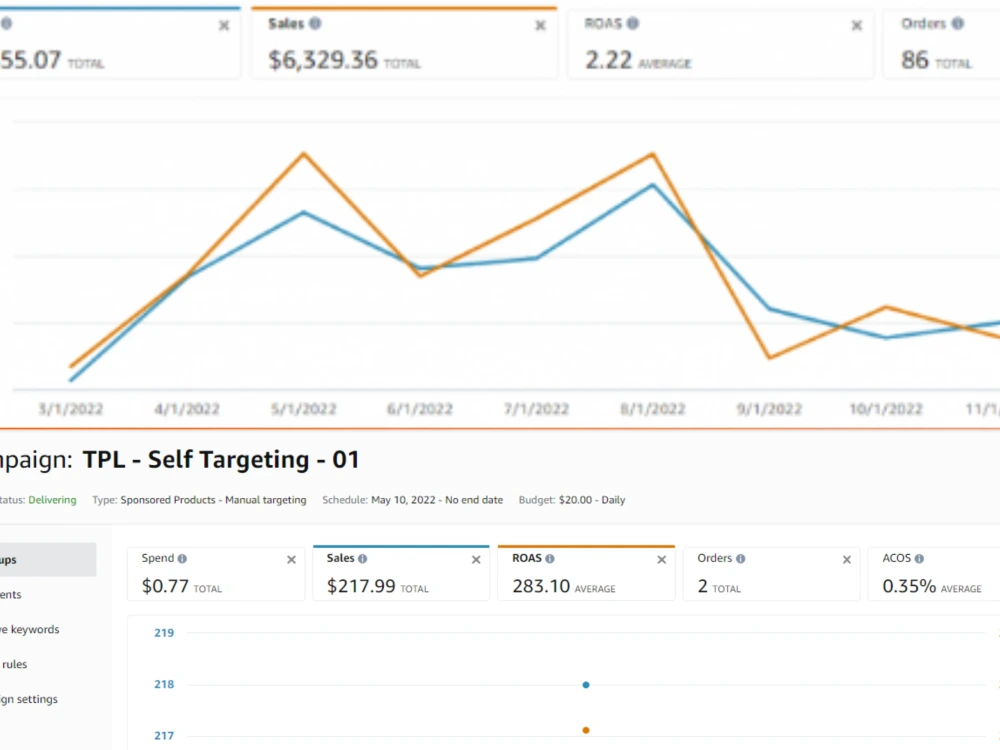
Task: Click the blue data point near 218
Action: coord(586,685)
